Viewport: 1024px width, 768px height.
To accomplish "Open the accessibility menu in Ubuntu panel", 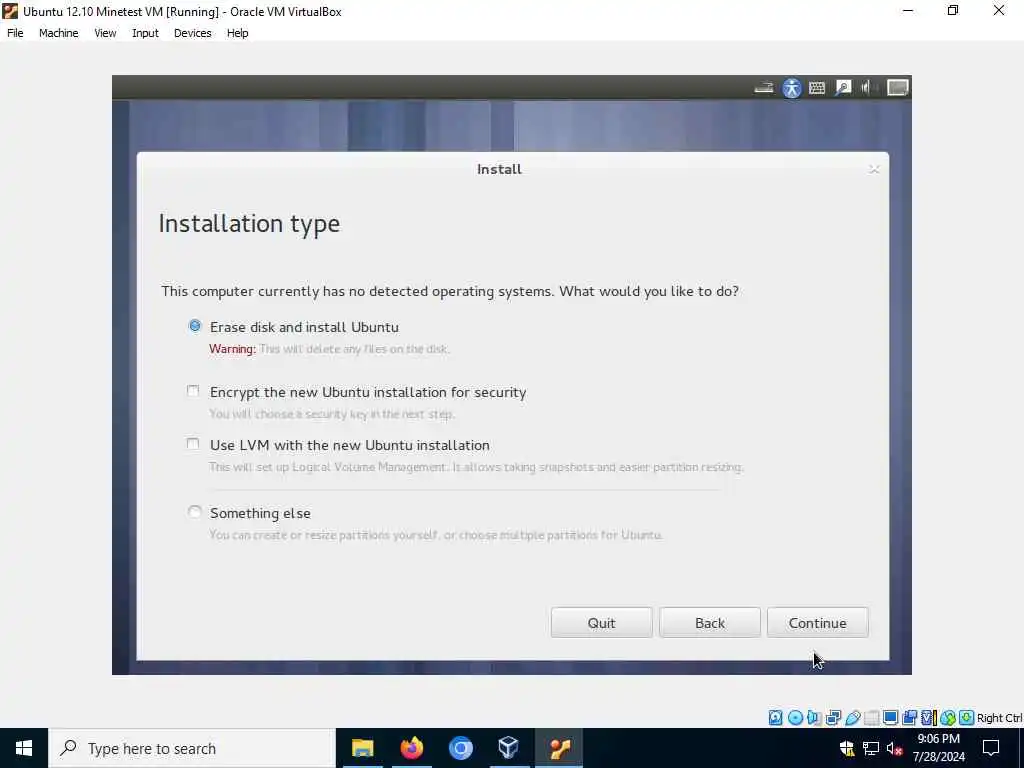I will click(792, 88).
